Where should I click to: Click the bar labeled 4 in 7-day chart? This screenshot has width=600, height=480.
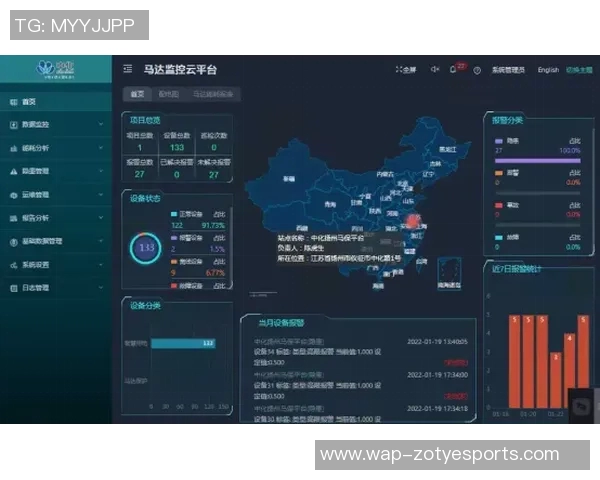(570, 371)
